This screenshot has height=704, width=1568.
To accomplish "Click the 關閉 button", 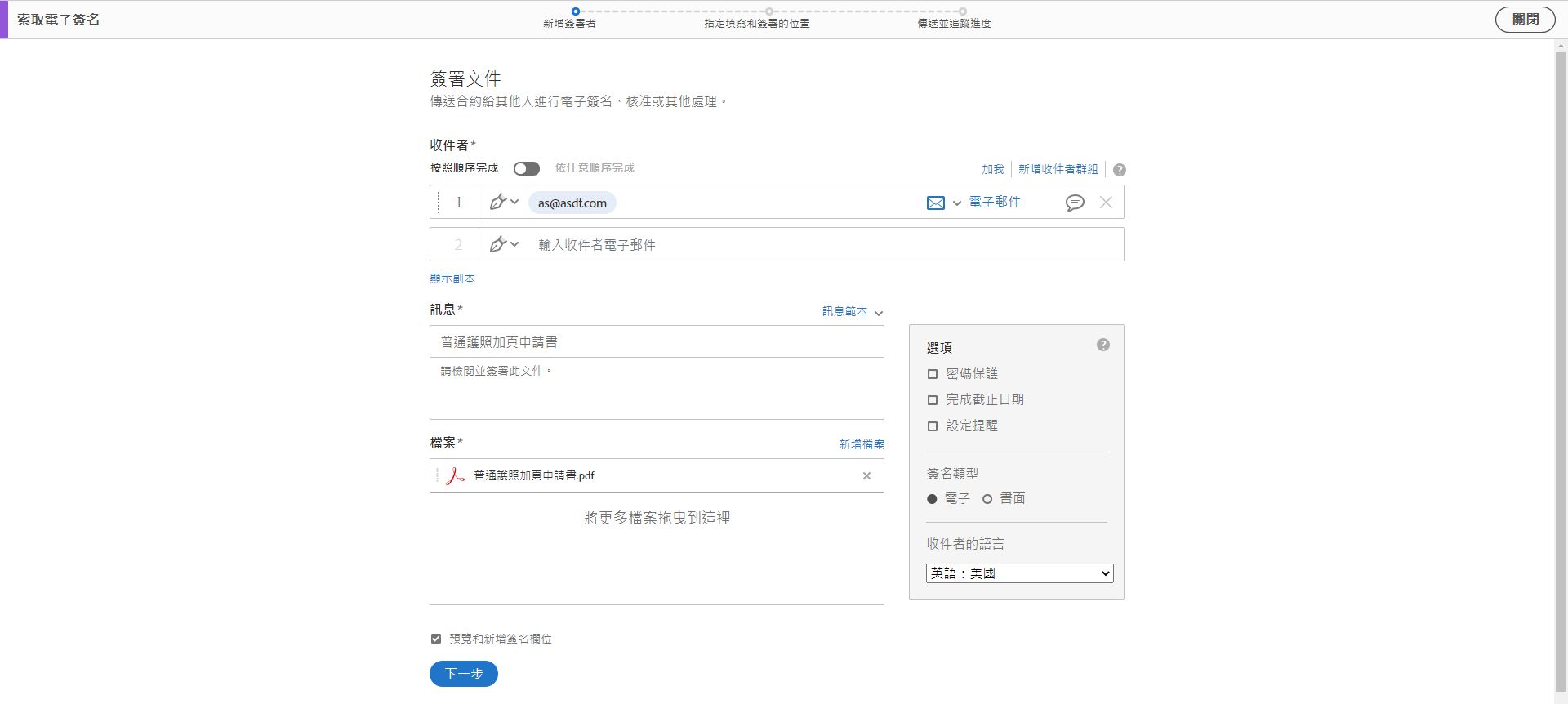I will pos(1525,20).
